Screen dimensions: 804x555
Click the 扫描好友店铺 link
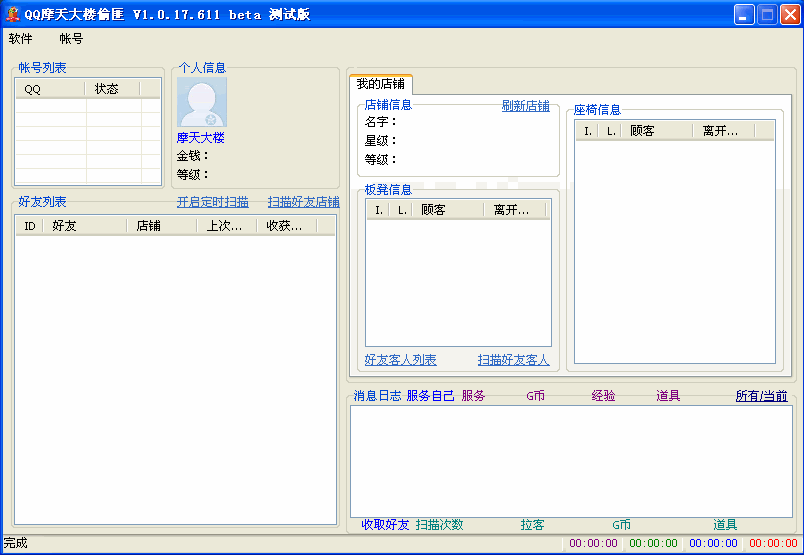coord(303,202)
